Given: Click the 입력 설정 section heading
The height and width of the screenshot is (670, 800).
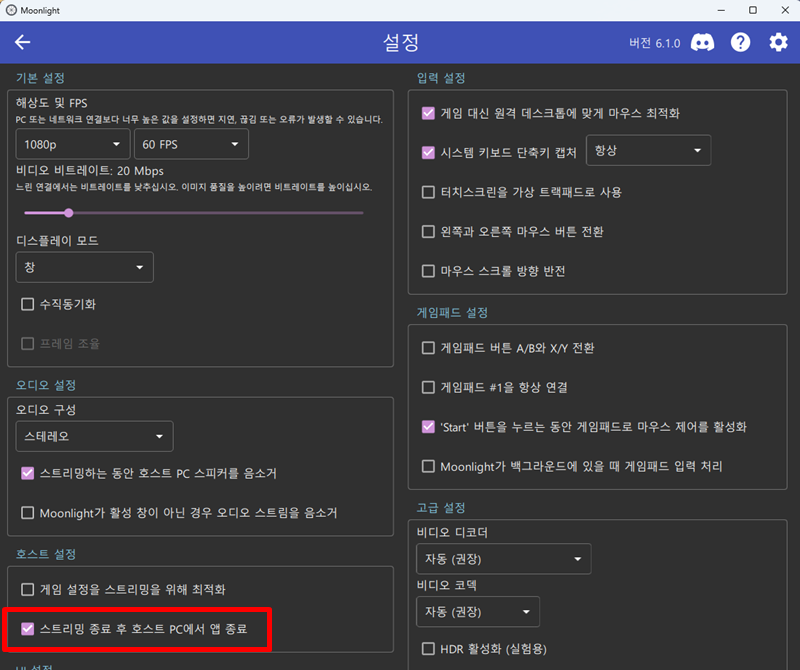Looking at the screenshot, I should point(441,78).
